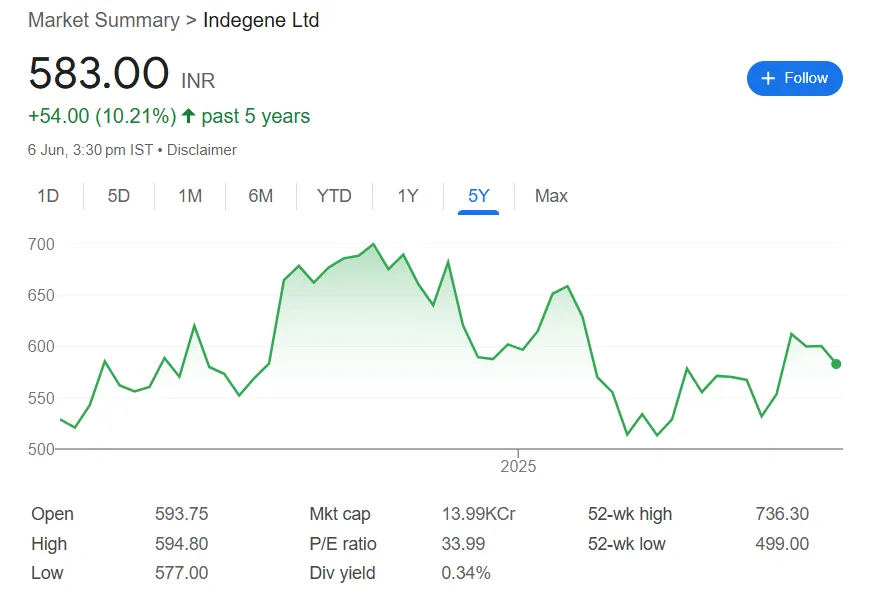Click the P/E ratio label

tap(343, 544)
